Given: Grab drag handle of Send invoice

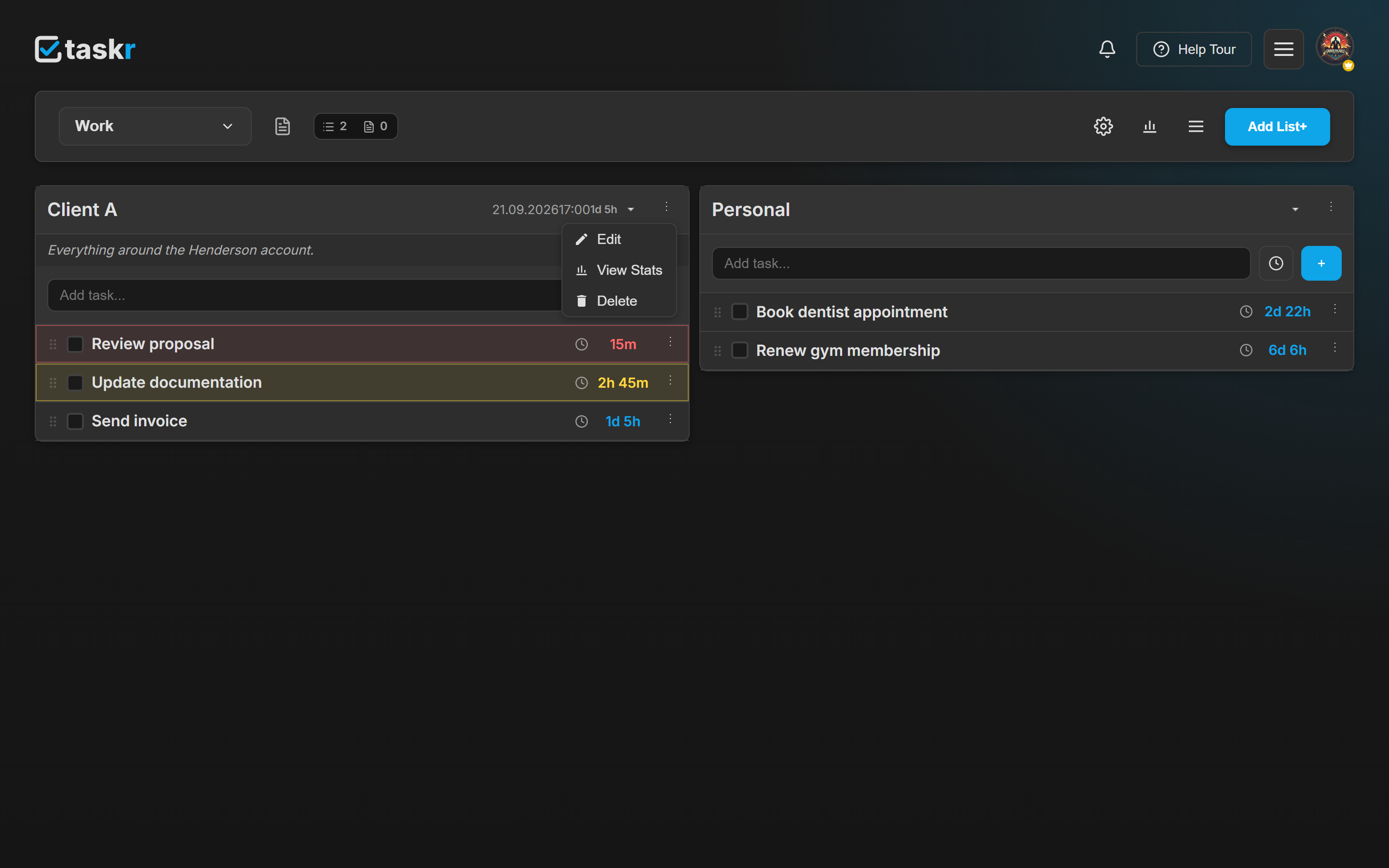Looking at the screenshot, I should tap(53, 421).
